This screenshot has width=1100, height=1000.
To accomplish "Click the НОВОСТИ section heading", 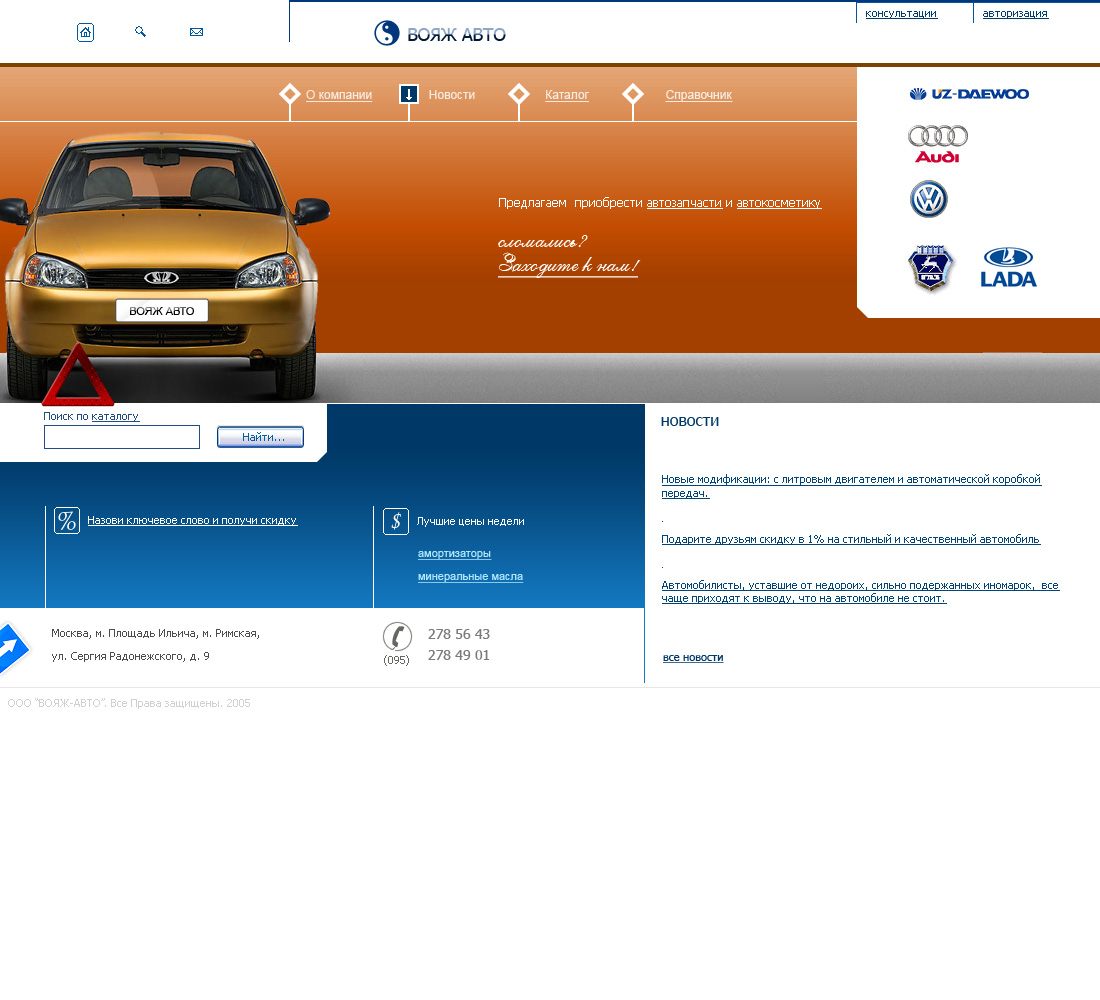I will click(x=690, y=422).
